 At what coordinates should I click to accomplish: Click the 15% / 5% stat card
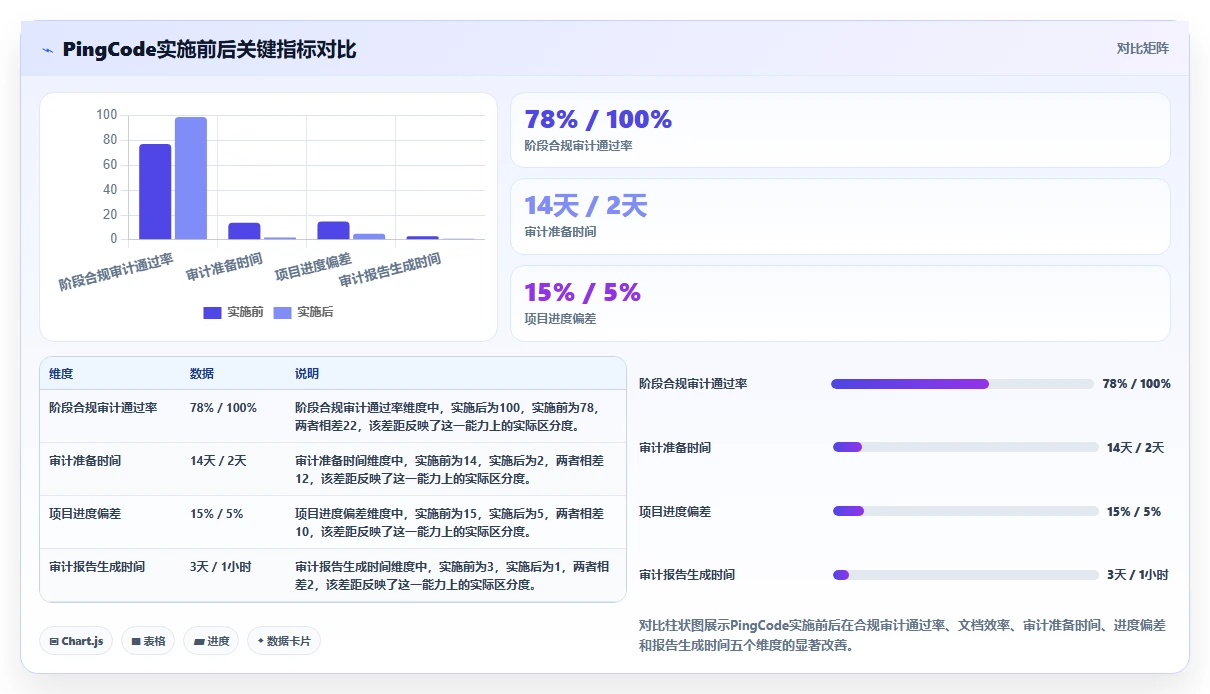pyautogui.click(x=840, y=303)
